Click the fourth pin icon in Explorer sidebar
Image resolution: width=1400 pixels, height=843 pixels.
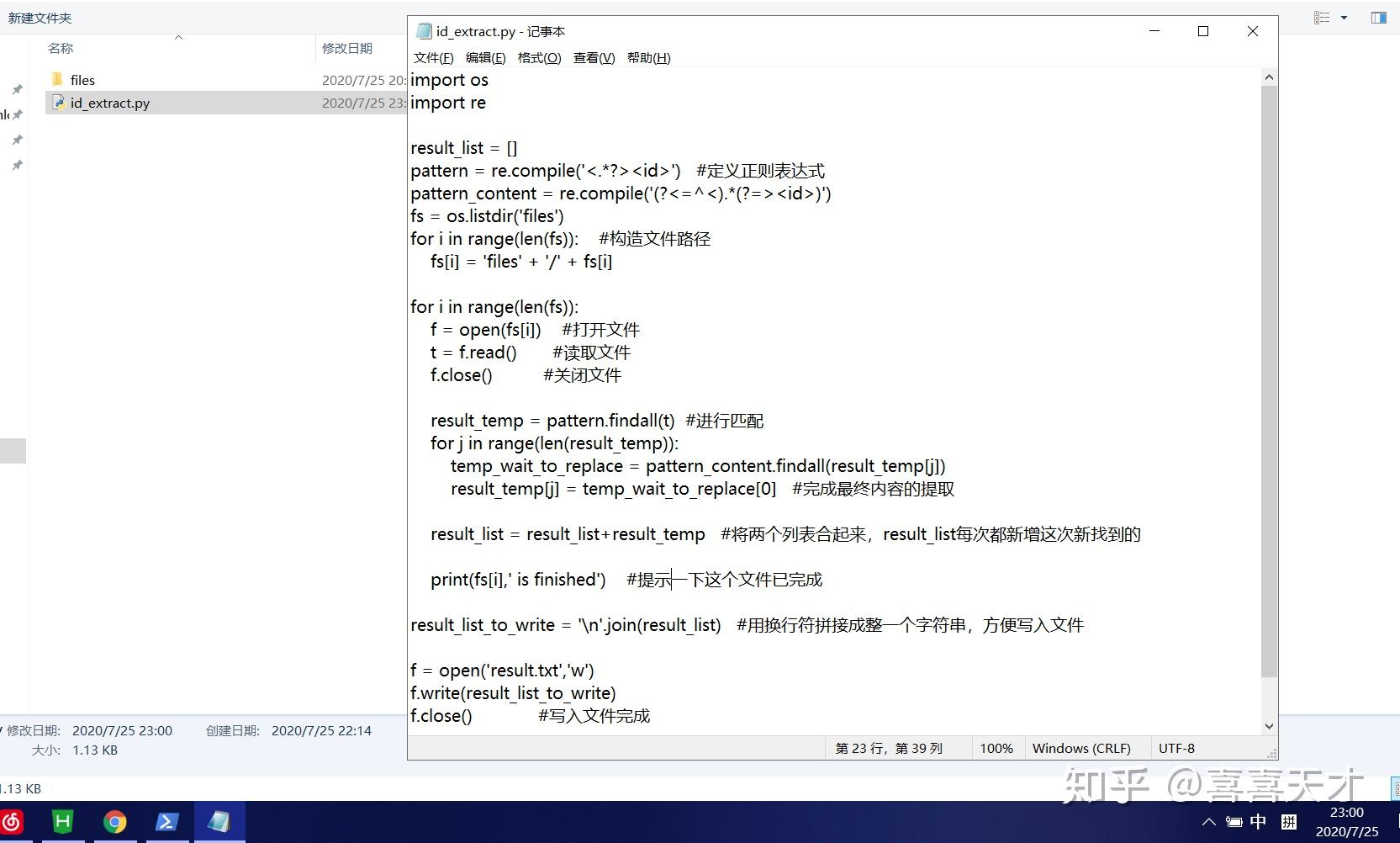pos(17,165)
